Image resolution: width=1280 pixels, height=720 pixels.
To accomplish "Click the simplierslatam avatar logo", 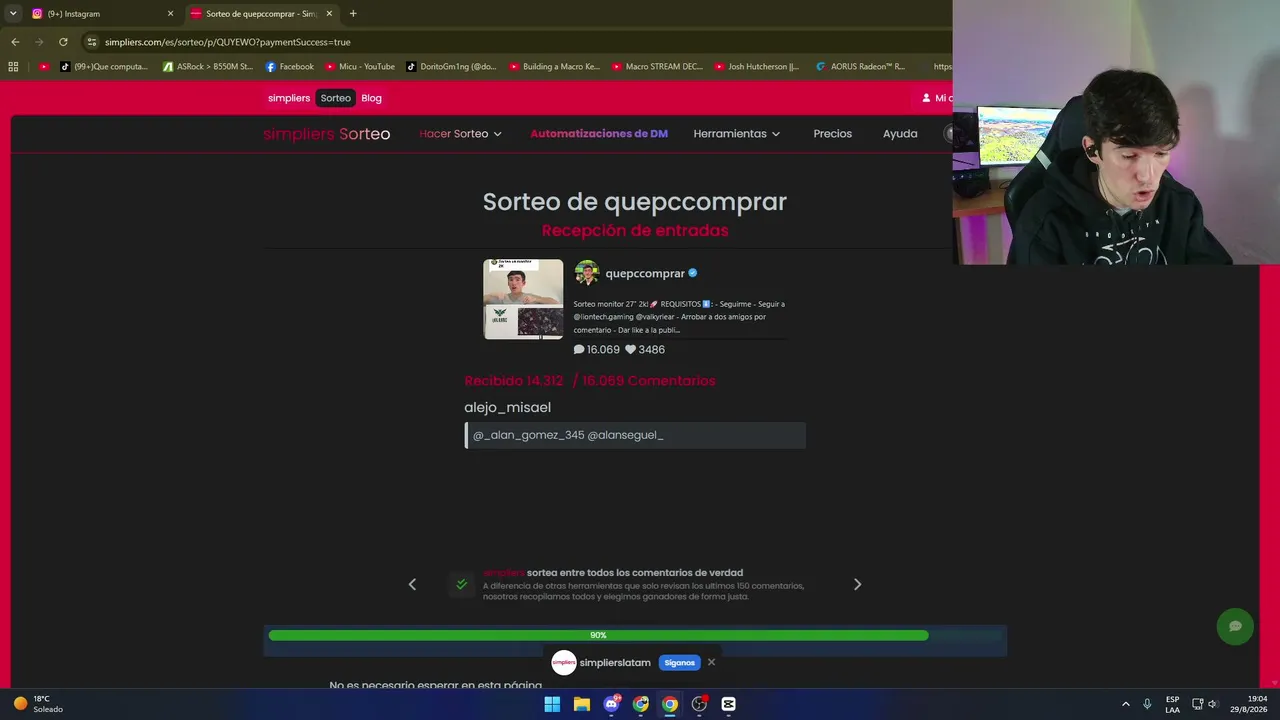I will pyautogui.click(x=564, y=662).
